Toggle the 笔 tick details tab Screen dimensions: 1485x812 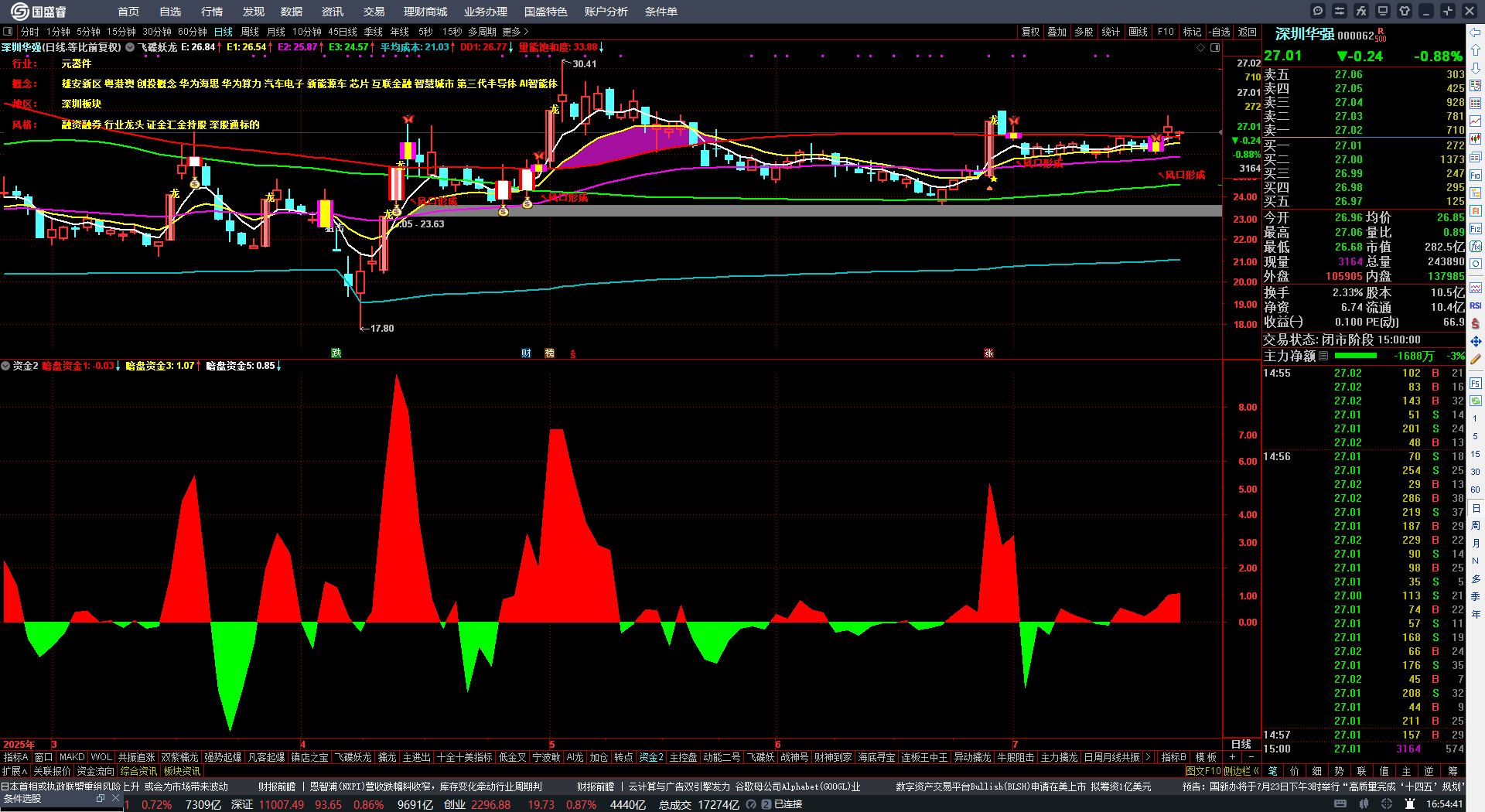point(1273,771)
